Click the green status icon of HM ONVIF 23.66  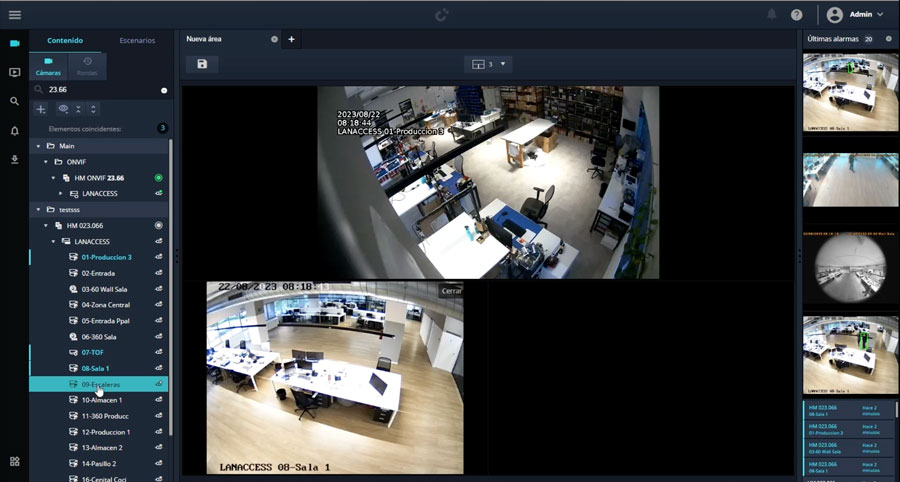point(159,178)
